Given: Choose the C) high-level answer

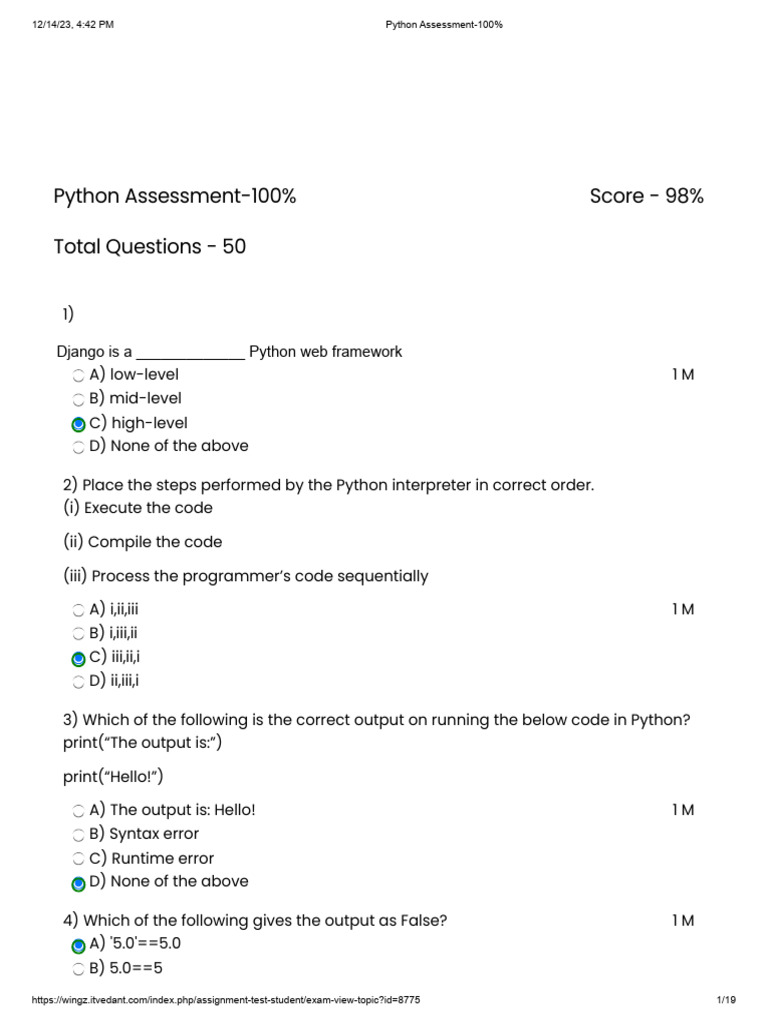Looking at the screenshot, I should (x=79, y=424).
